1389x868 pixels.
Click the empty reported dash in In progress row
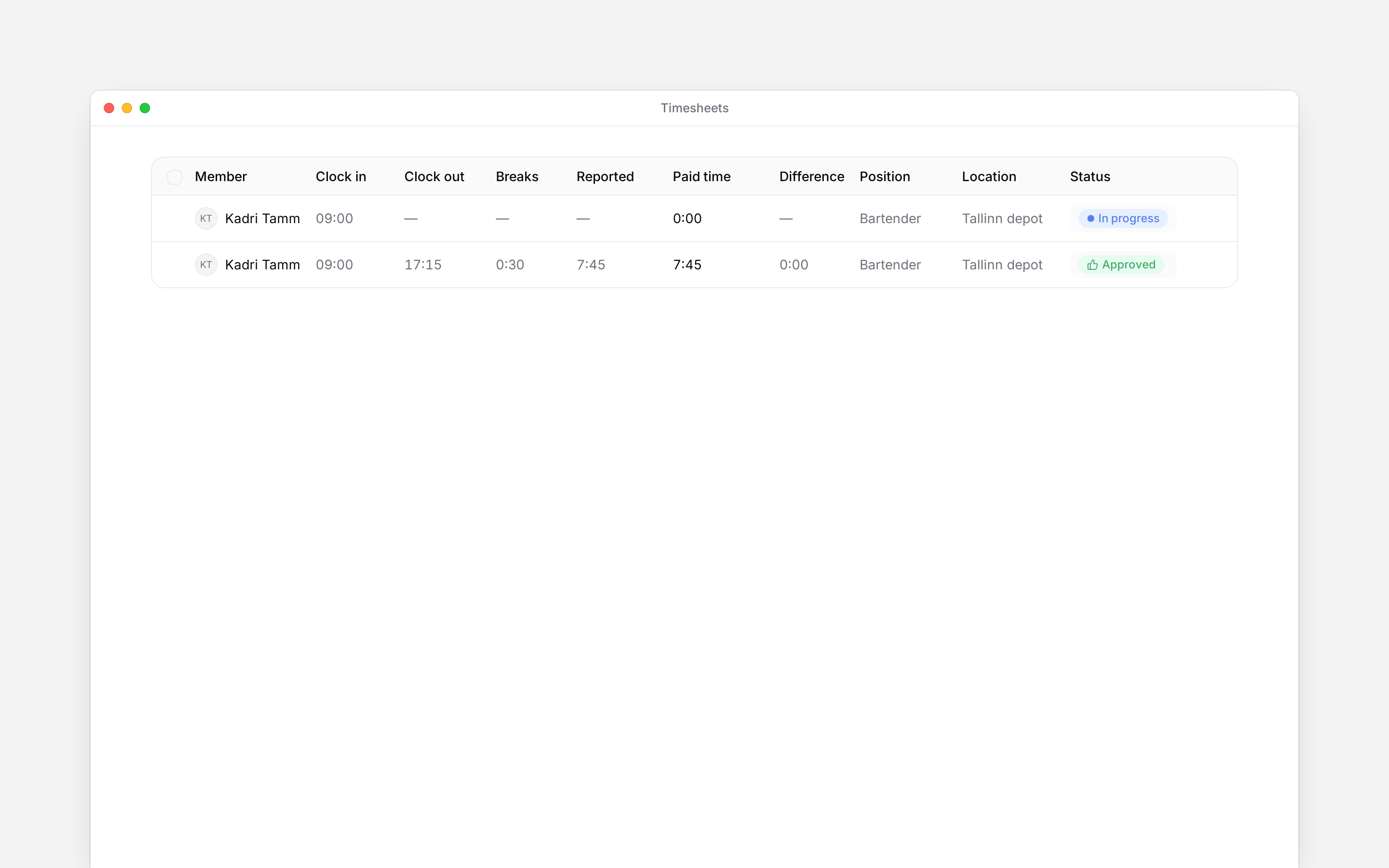click(583, 219)
